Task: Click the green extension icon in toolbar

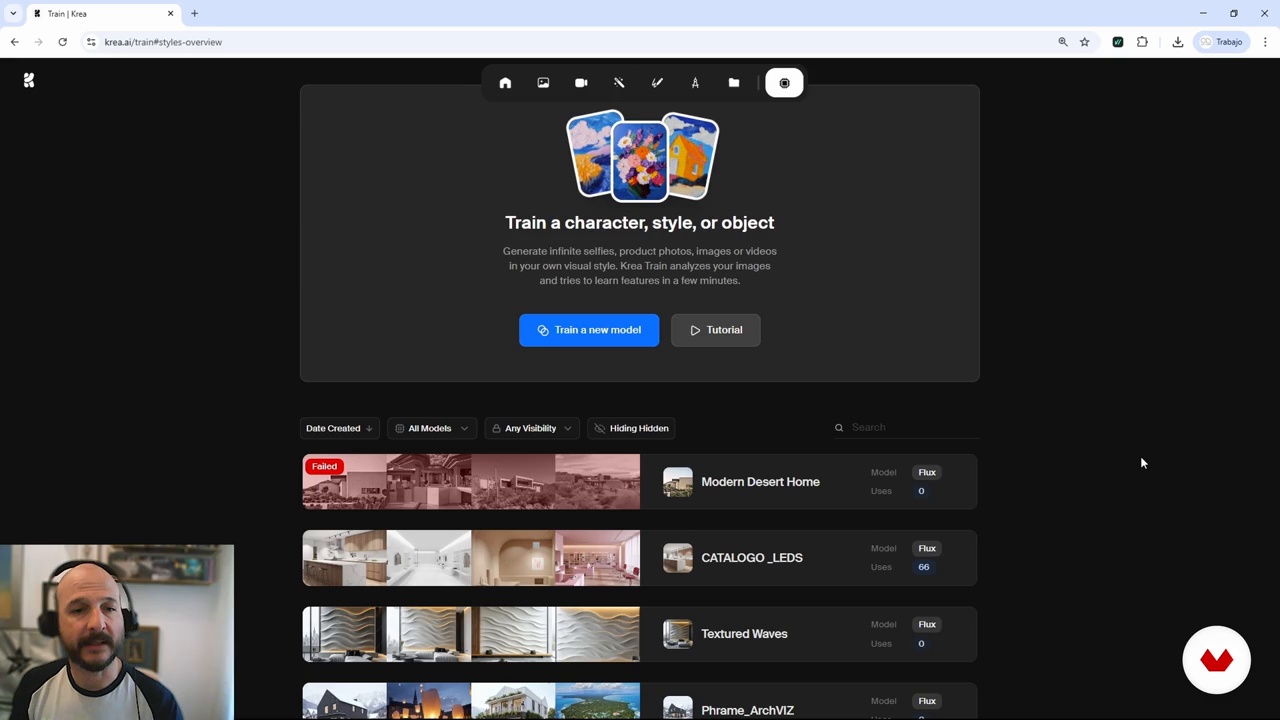Action: click(x=1117, y=42)
